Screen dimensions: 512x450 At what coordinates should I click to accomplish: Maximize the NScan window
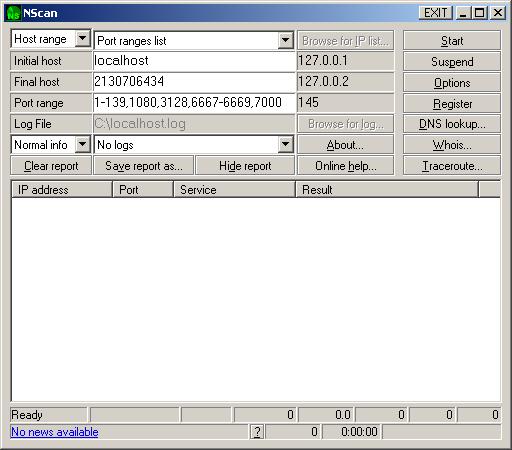(x=479, y=13)
